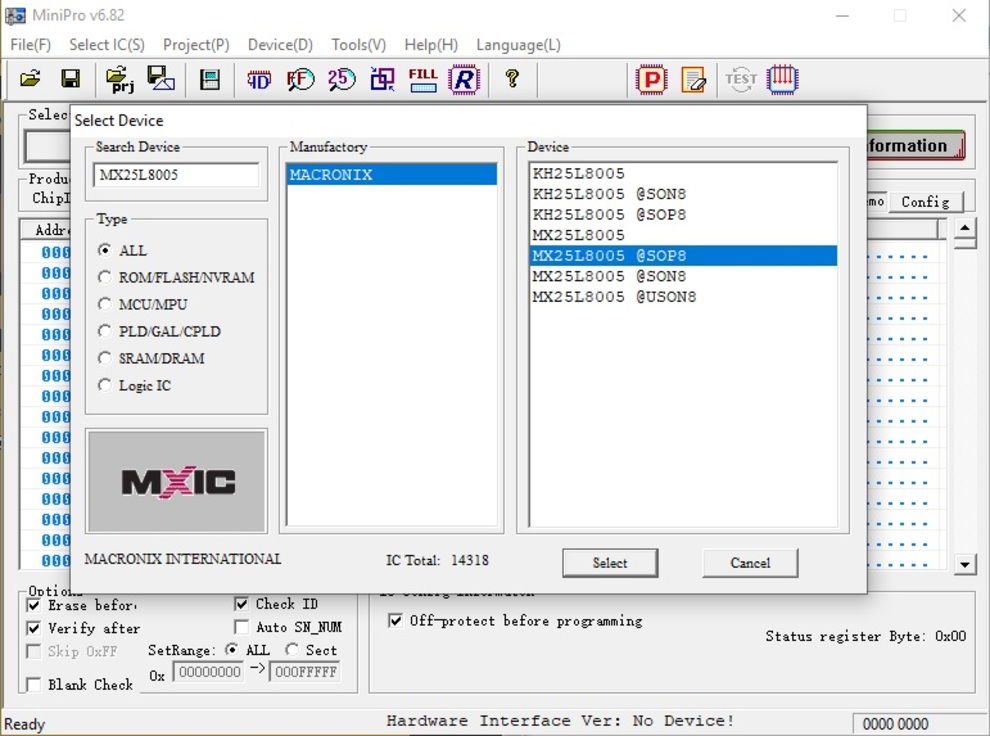Select the SetRange Sect radio button
This screenshot has height=736, width=990.
tap(292, 650)
